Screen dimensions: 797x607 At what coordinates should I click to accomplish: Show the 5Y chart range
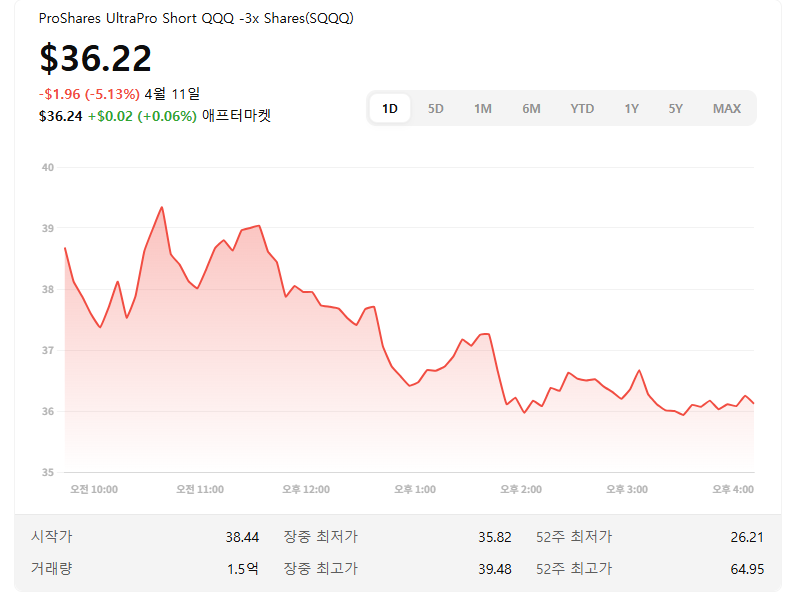(x=676, y=109)
